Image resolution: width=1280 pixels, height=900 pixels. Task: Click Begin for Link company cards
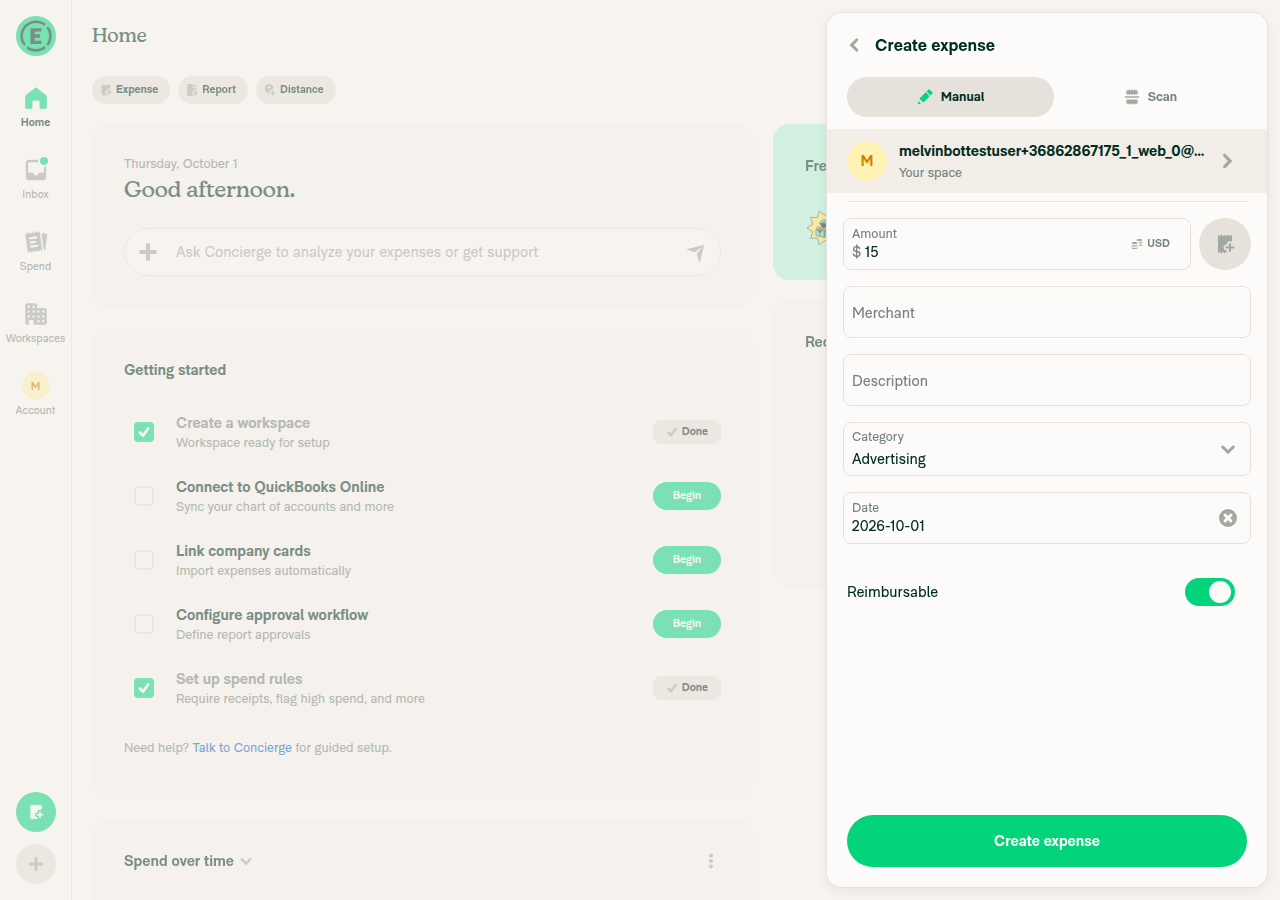[x=687, y=560]
